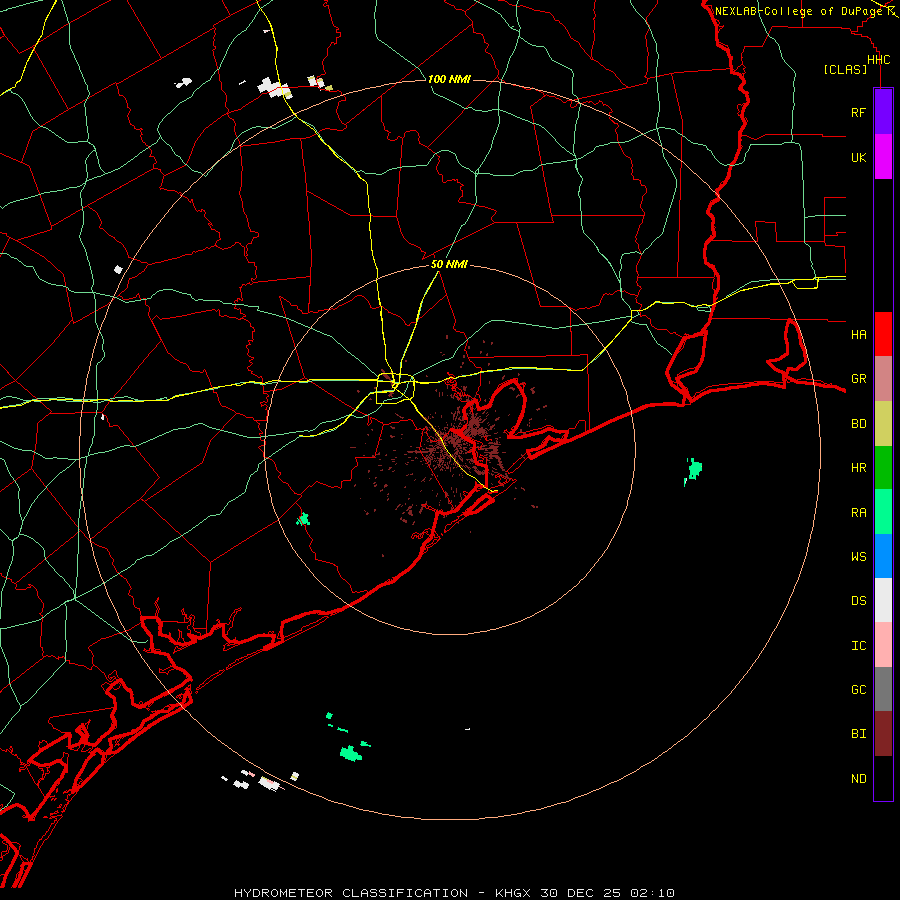Image resolution: width=900 pixels, height=900 pixels.
Task: Click the HHC product label
Action: point(878,60)
